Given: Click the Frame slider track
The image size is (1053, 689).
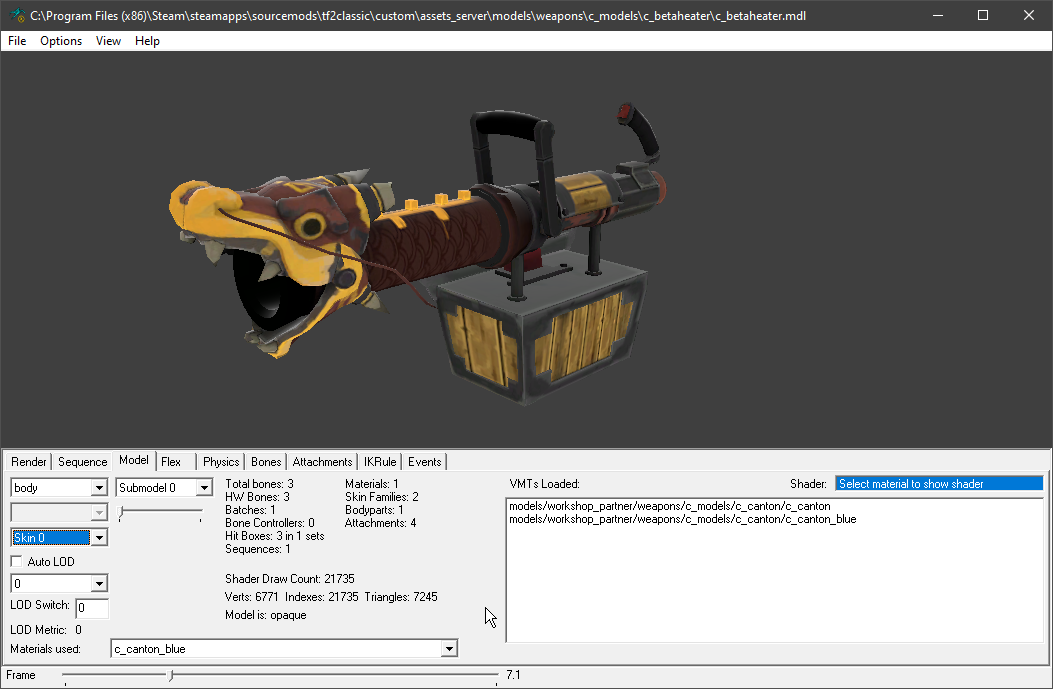Looking at the screenshot, I should [x=280, y=675].
